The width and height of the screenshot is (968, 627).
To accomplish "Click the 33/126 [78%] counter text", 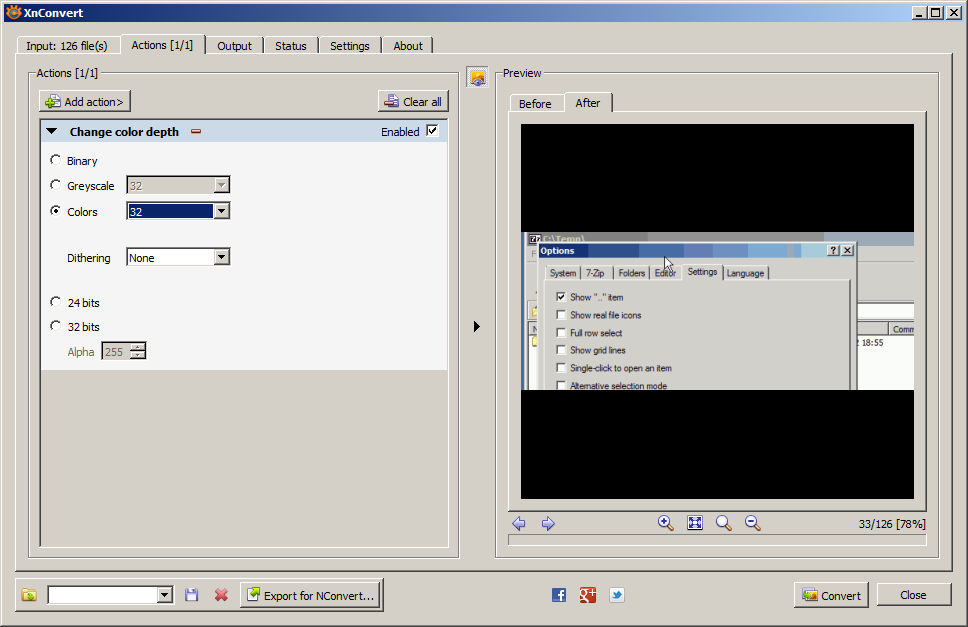I will [x=891, y=524].
